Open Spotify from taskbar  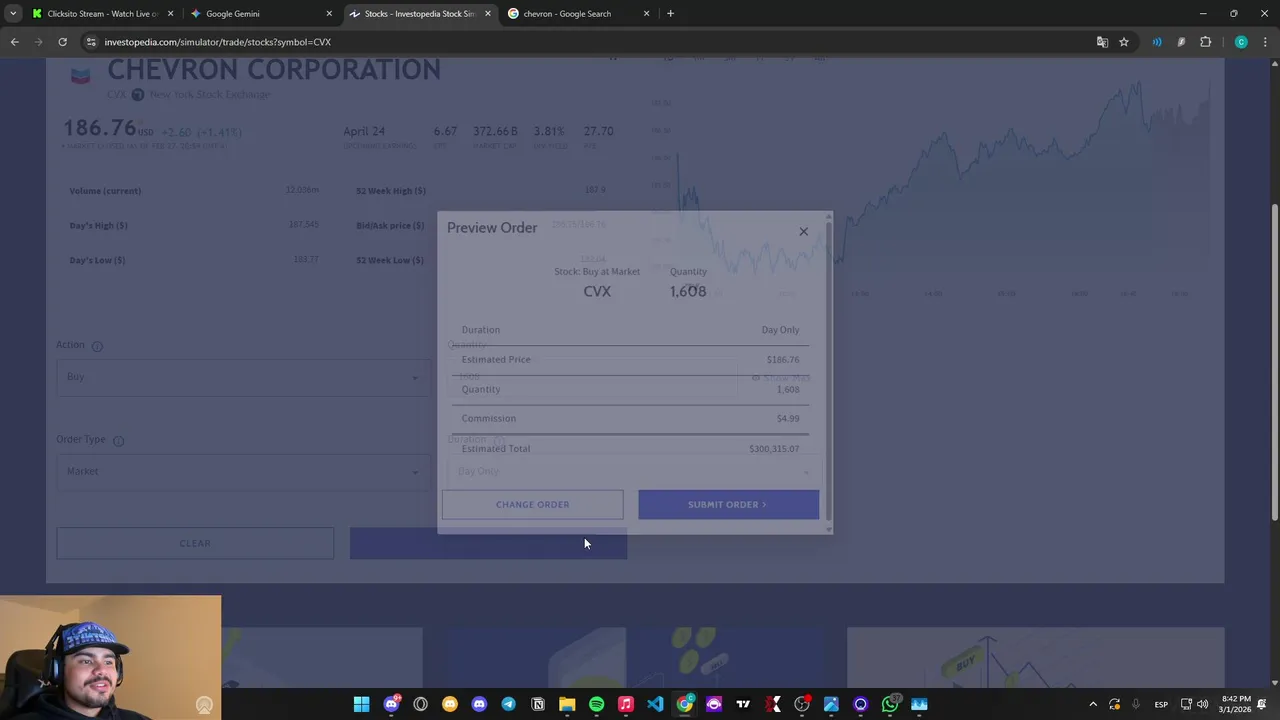coord(596,705)
